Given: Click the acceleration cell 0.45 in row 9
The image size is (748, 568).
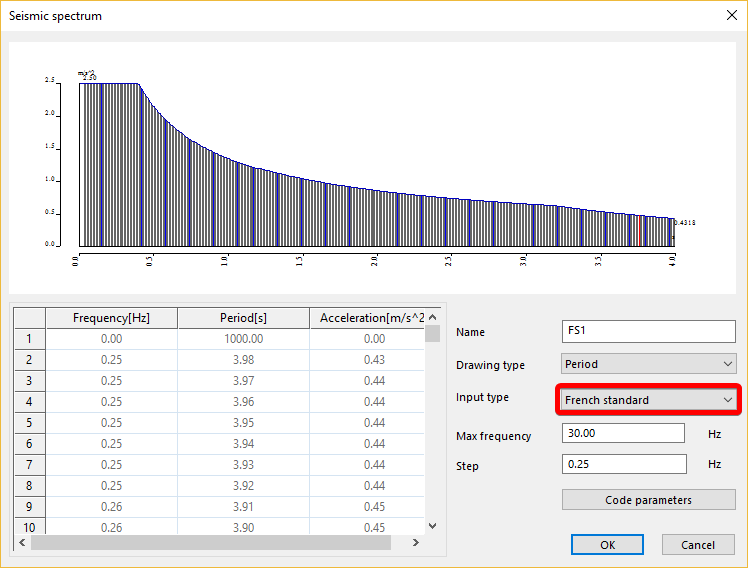Looking at the screenshot, I should 367,506.
